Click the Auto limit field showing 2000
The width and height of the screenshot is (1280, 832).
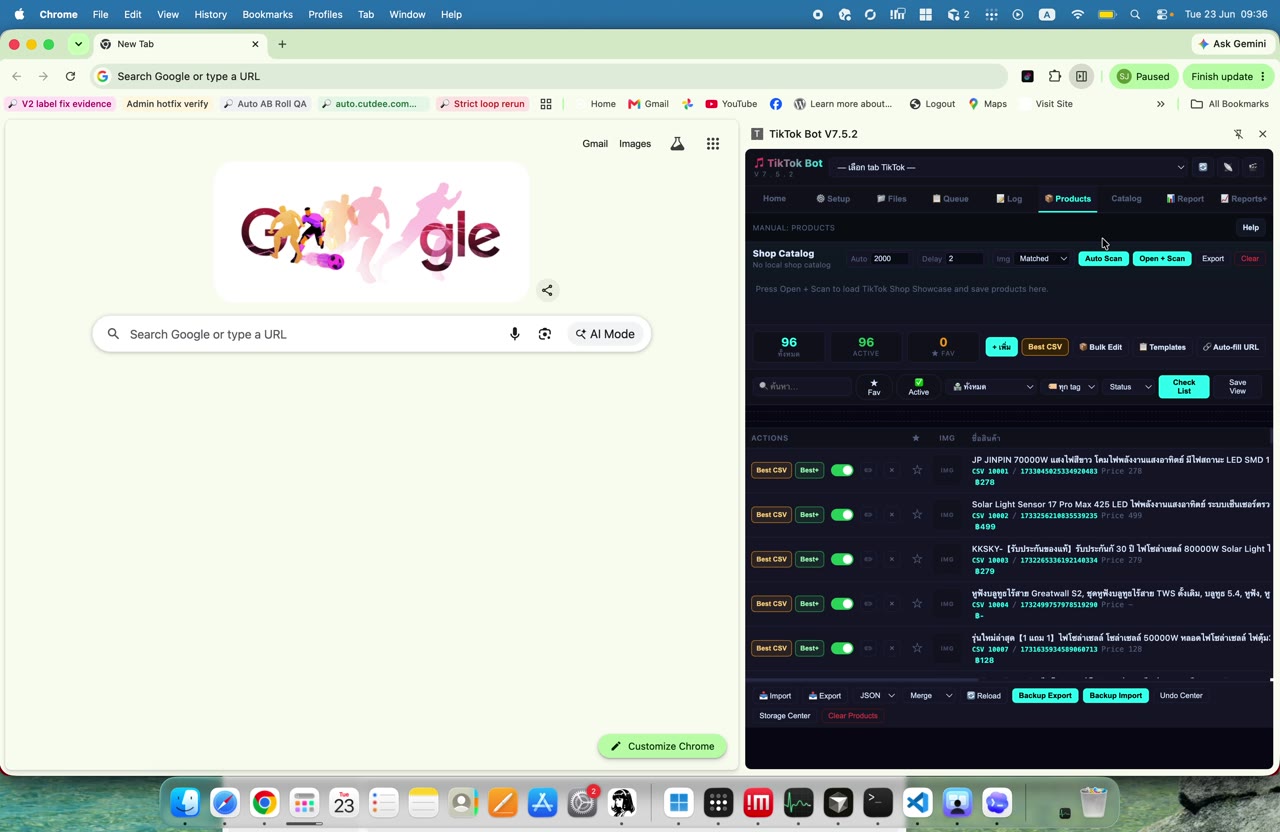pos(889,259)
